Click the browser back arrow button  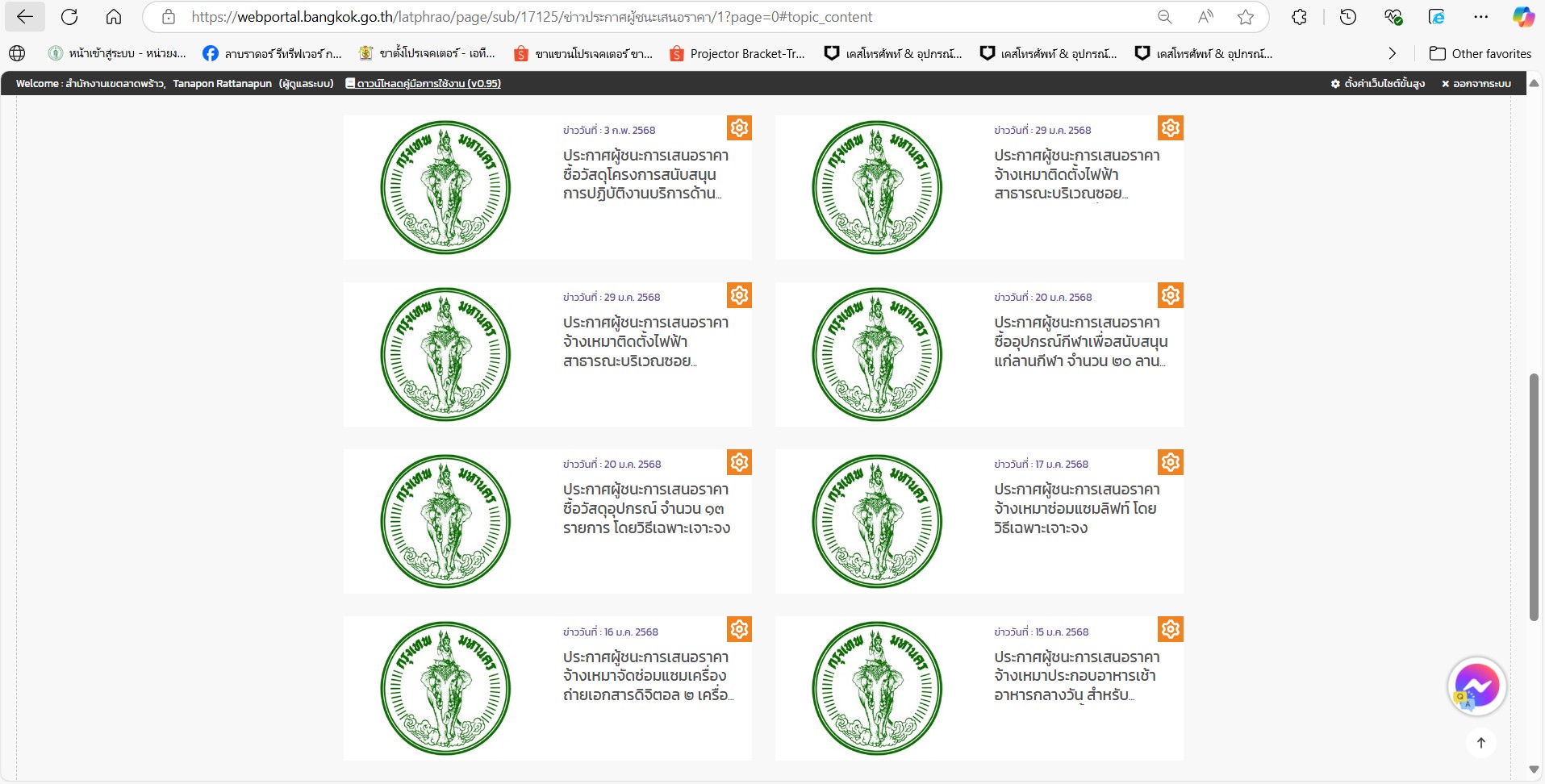point(25,17)
